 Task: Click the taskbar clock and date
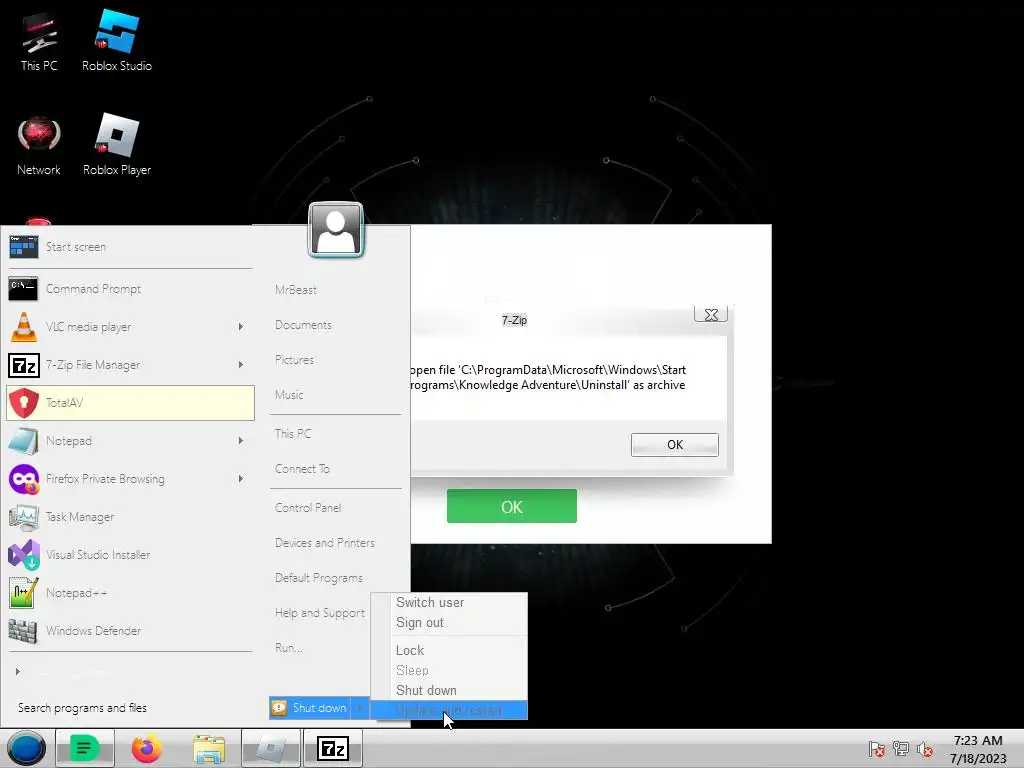[x=978, y=749]
